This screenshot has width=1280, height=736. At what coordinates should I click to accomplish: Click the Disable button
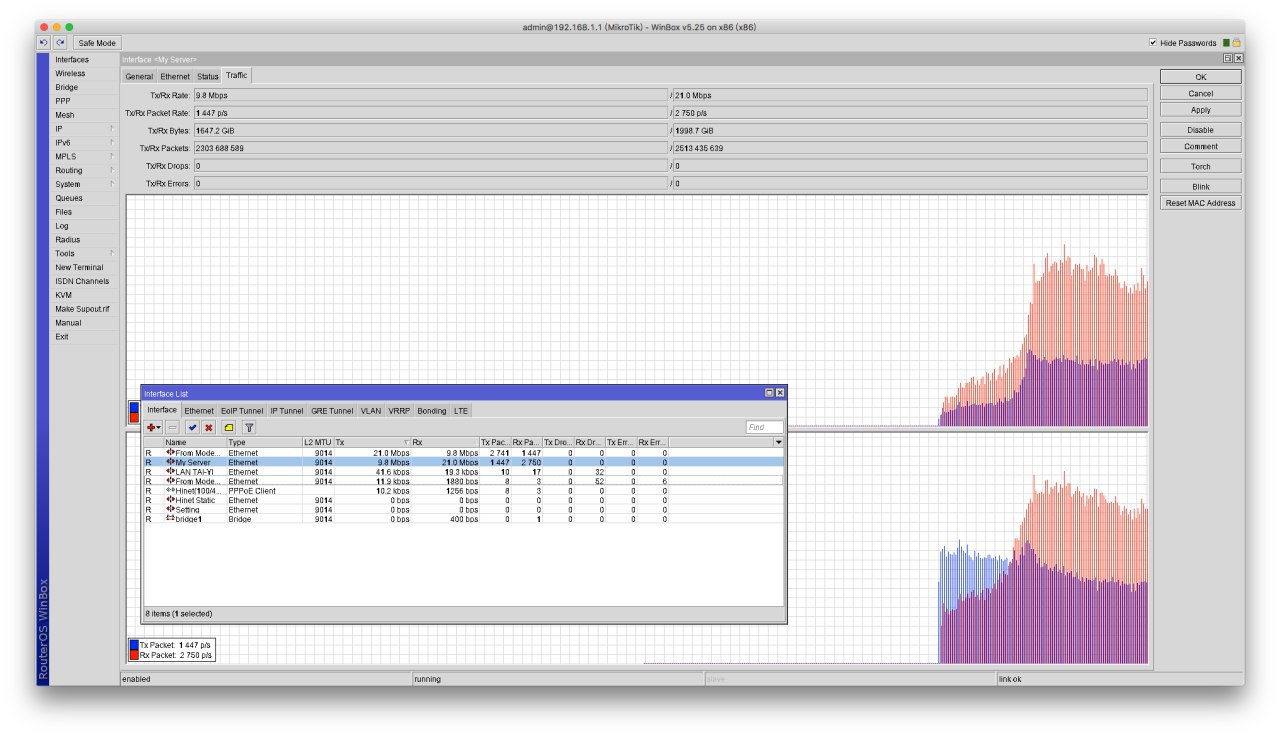(1200, 130)
